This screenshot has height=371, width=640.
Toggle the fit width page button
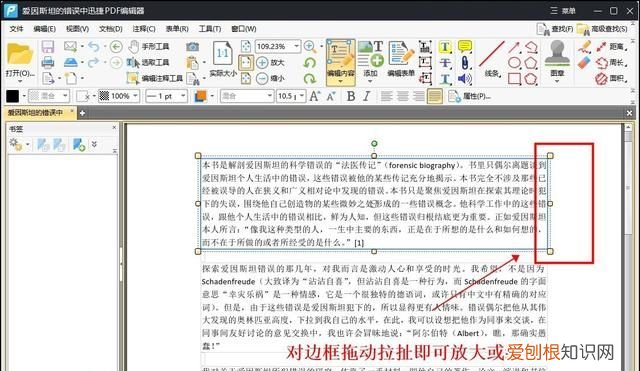(245, 62)
